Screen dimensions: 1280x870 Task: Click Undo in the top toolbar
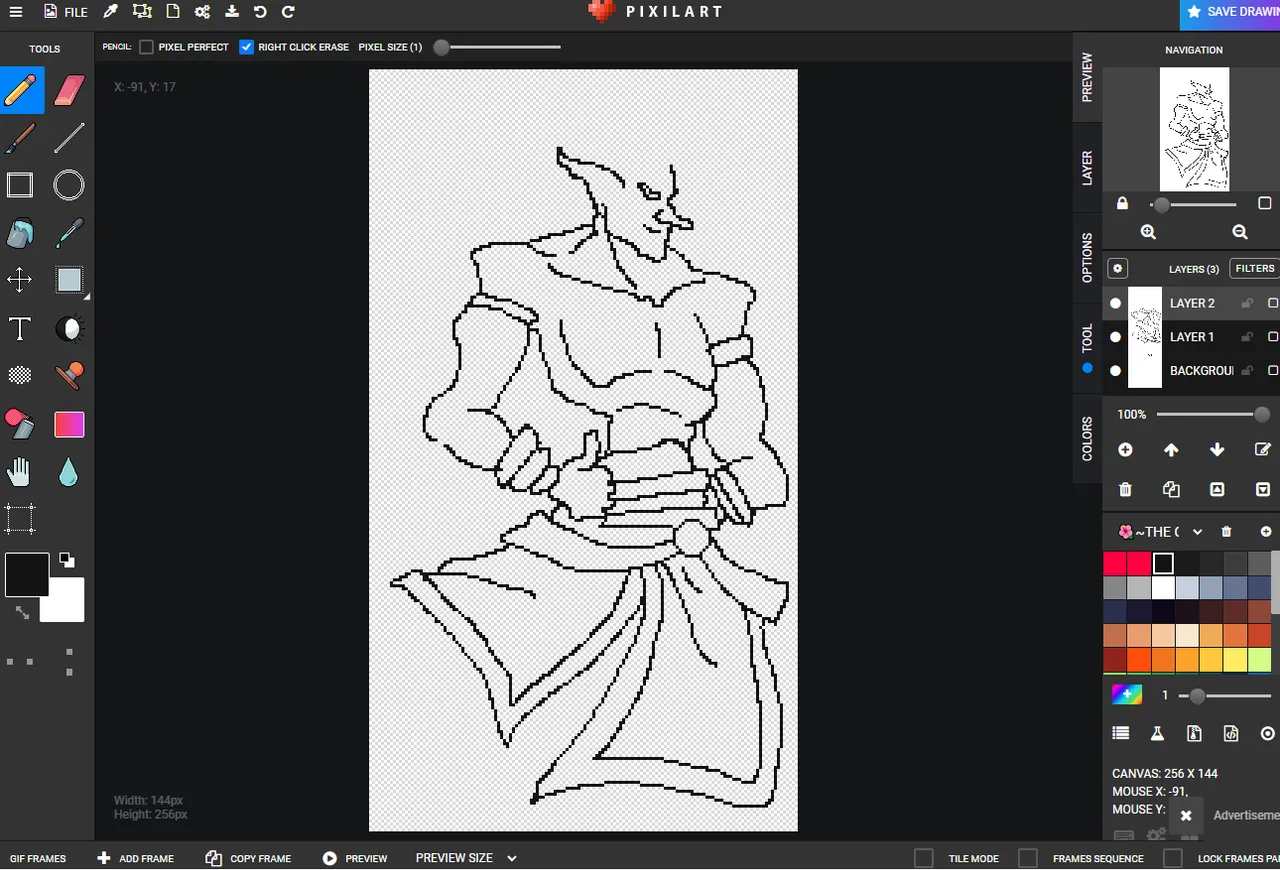point(260,12)
